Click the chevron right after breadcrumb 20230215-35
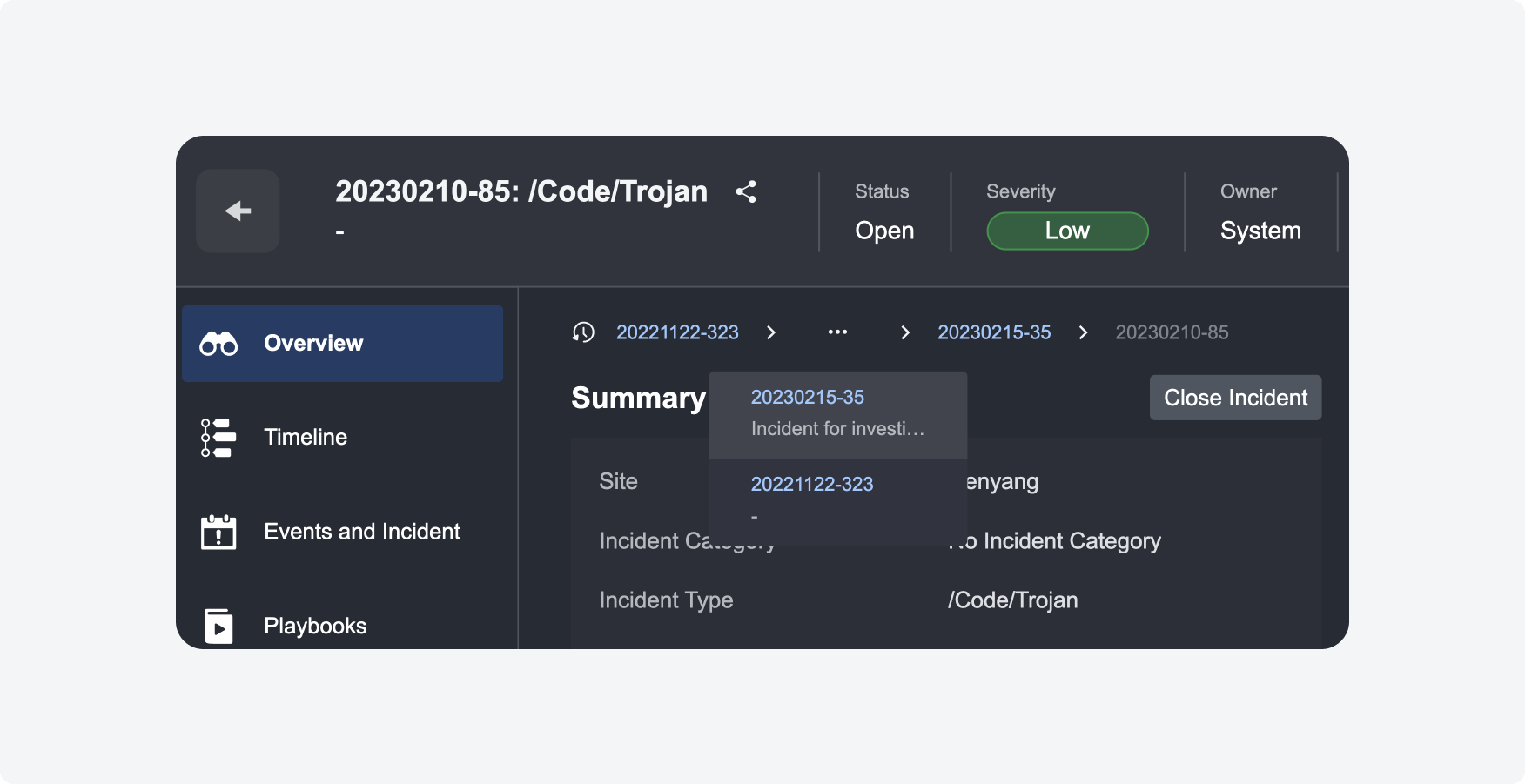This screenshot has width=1525, height=784. [1083, 332]
